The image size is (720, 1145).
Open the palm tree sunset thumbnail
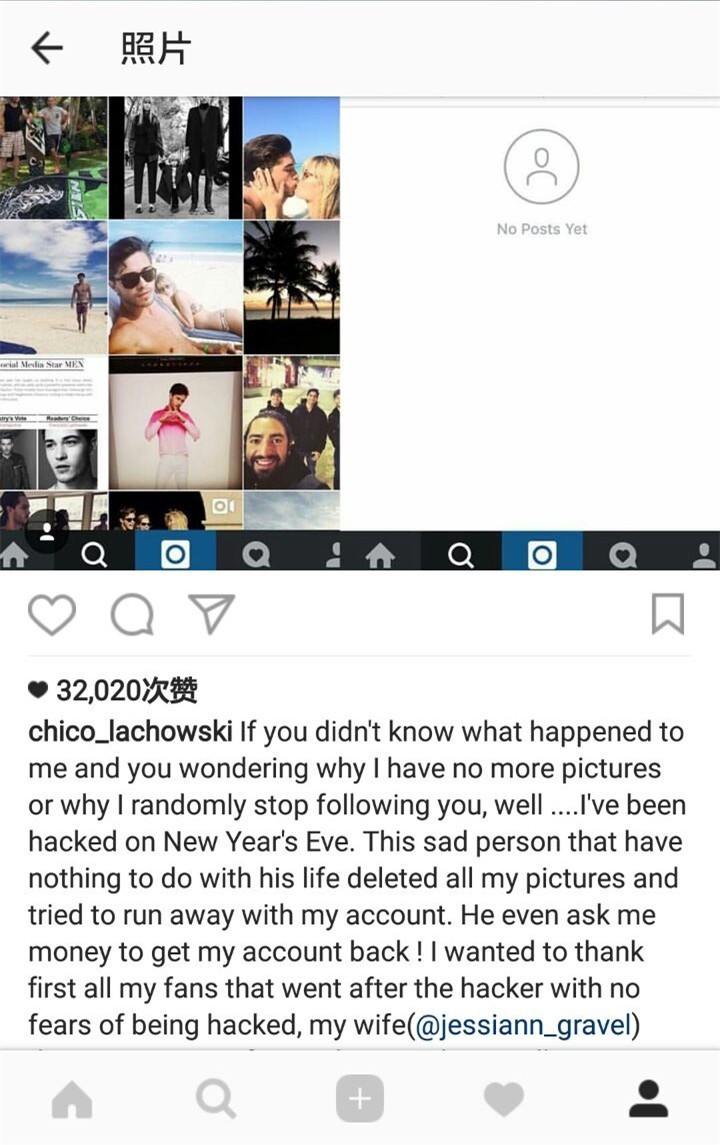291,287
